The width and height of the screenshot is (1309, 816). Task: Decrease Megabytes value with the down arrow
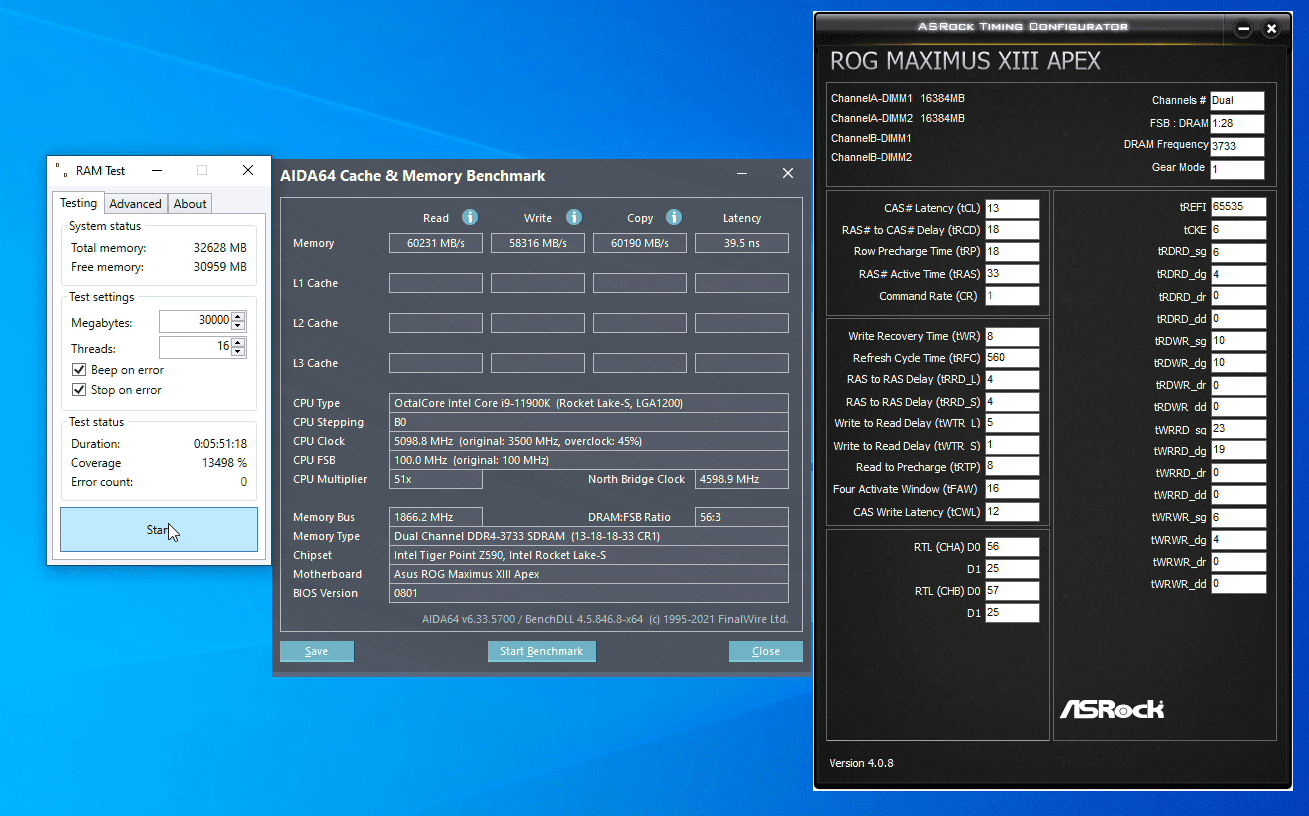coord(238,327)
